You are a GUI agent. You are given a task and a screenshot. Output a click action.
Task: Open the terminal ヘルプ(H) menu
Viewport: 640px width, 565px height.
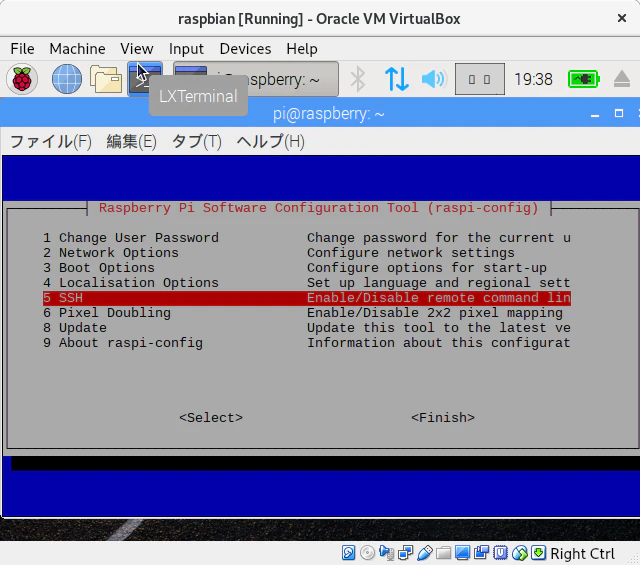(271, 142)
